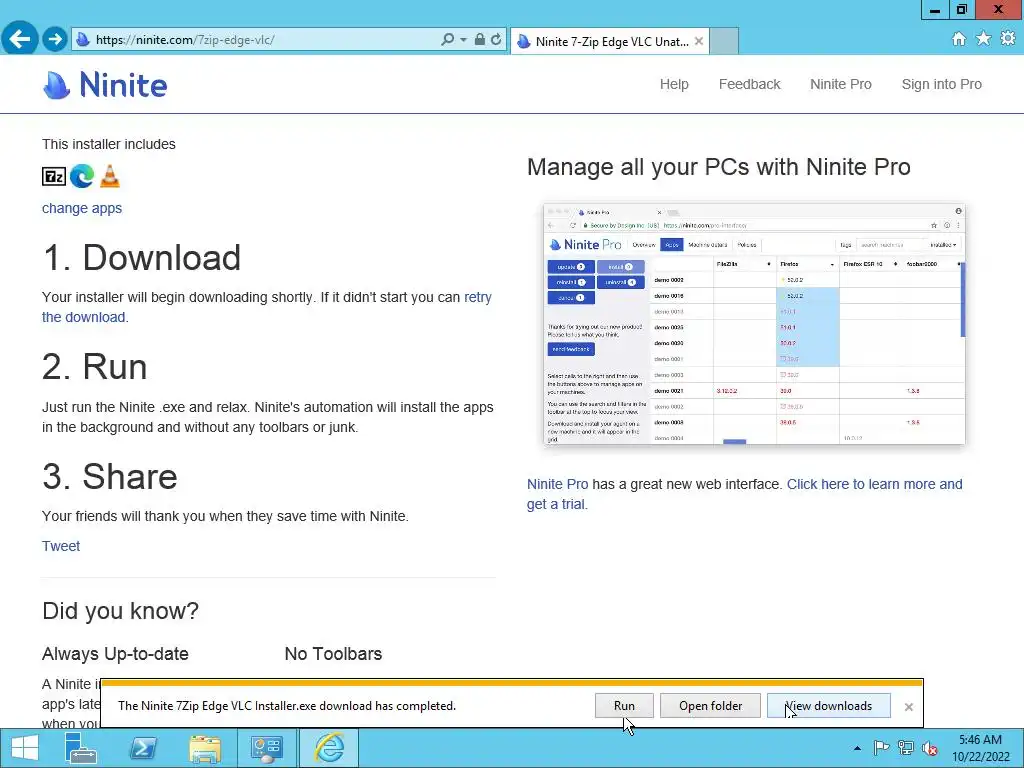Open the taskbar clock showing 5:46 AM
Screen dimensions: 1024x768
coord(980,748)
